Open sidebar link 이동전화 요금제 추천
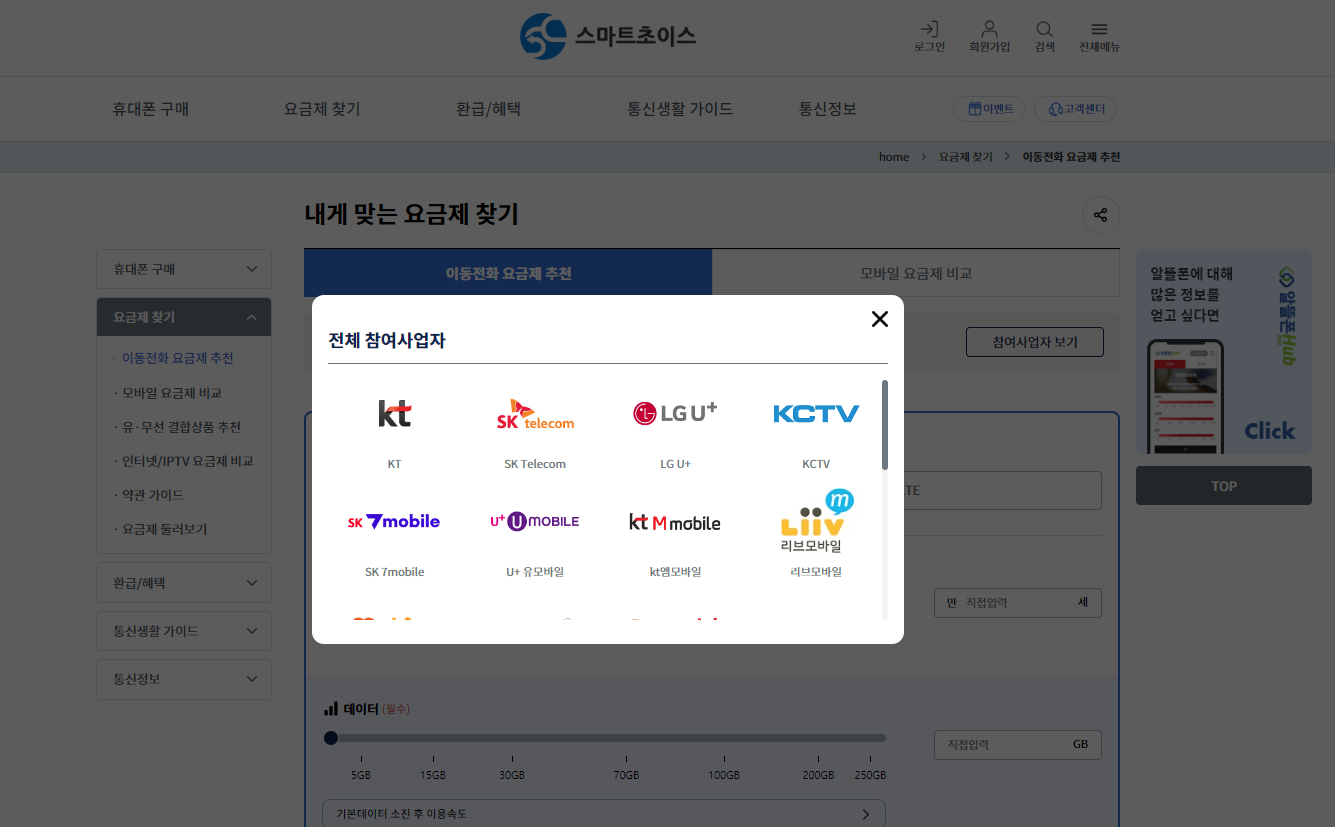1335x827 pixels. (178, 358)
